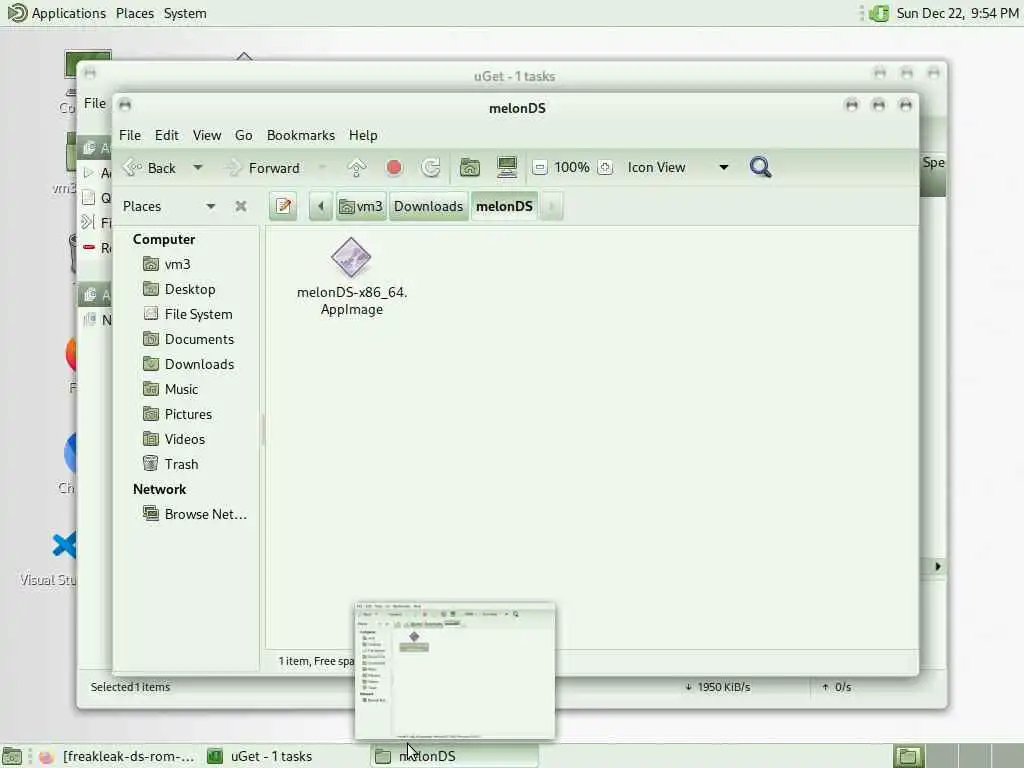Toggle text-based location entry icon
The height and width of the screenshot is (768, 1024).
pyautogui.click(x=283, y=206)
